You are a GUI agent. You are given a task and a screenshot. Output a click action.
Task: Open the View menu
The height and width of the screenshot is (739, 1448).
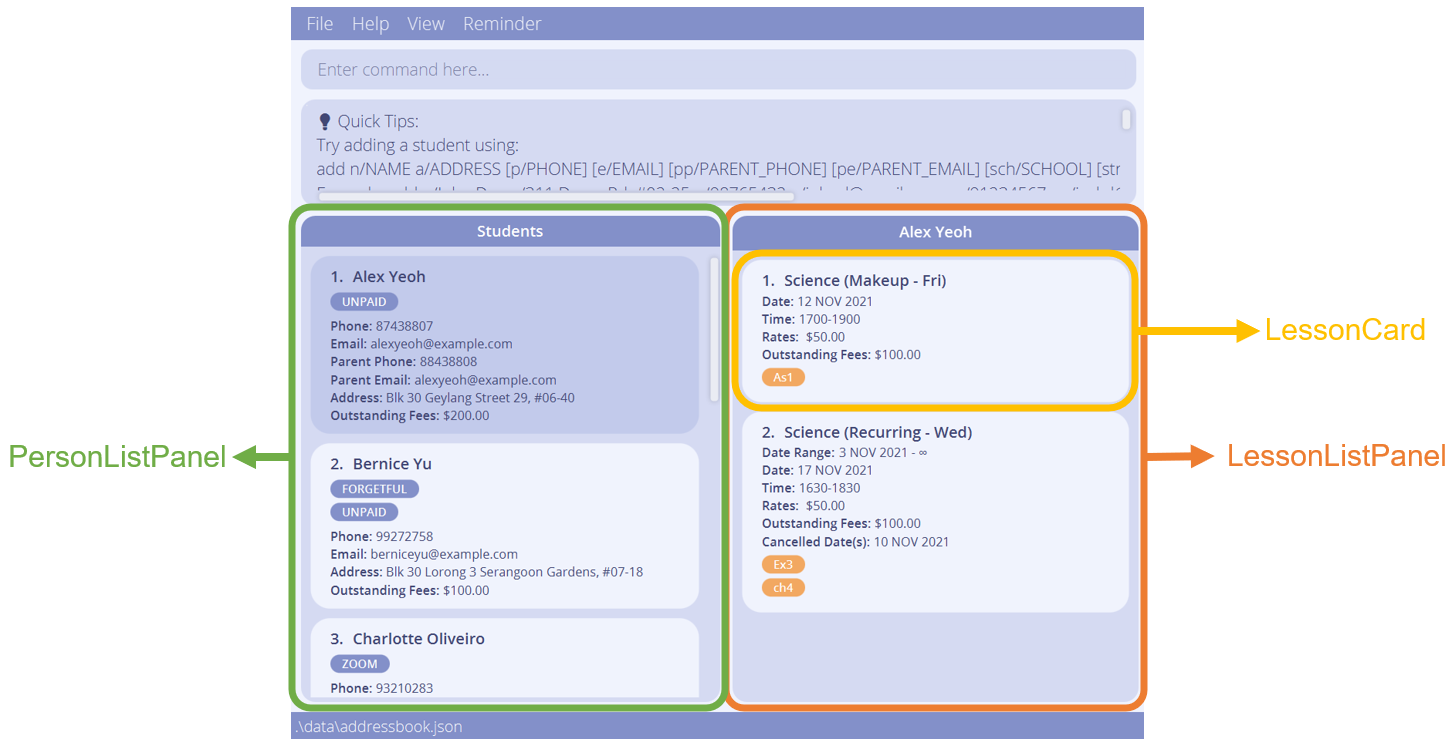tap(426, 24)
